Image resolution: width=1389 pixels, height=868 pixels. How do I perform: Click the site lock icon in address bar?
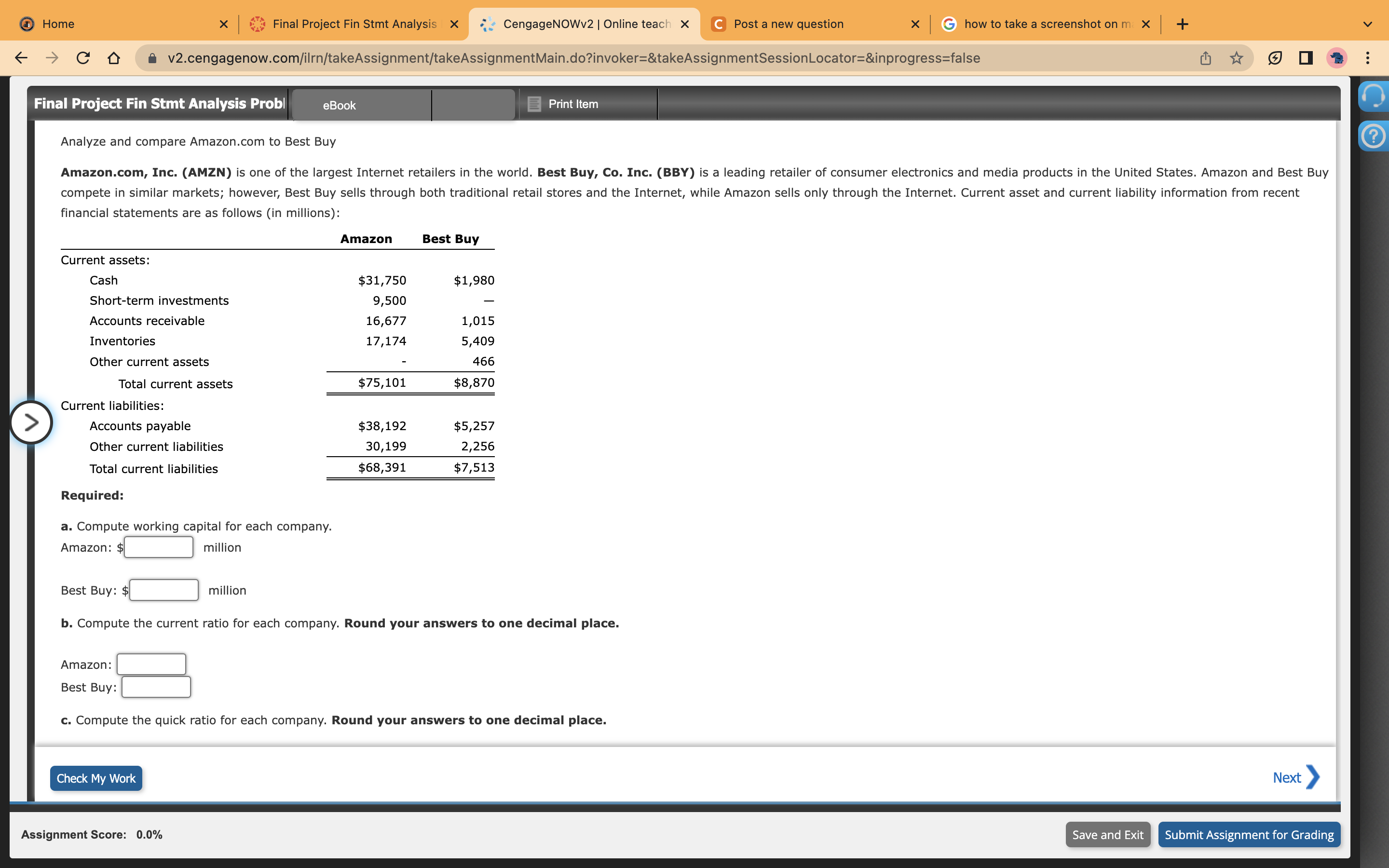152,58
